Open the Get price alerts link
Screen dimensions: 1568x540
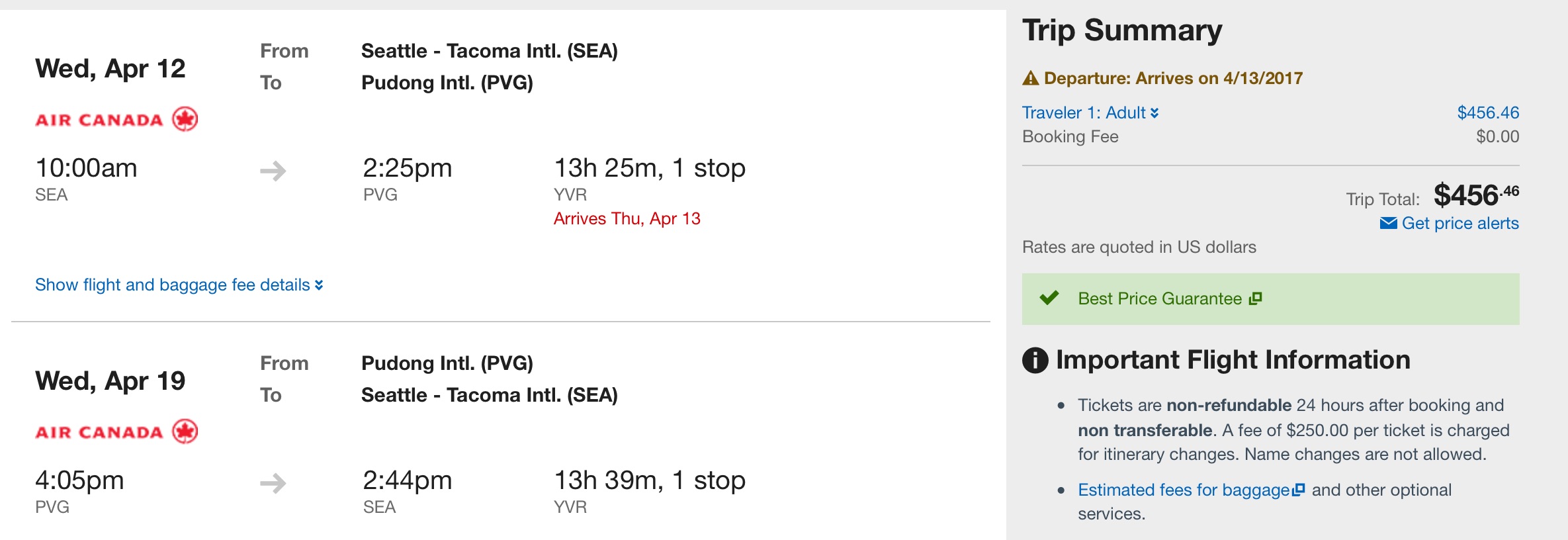[x=1460, y=224]
